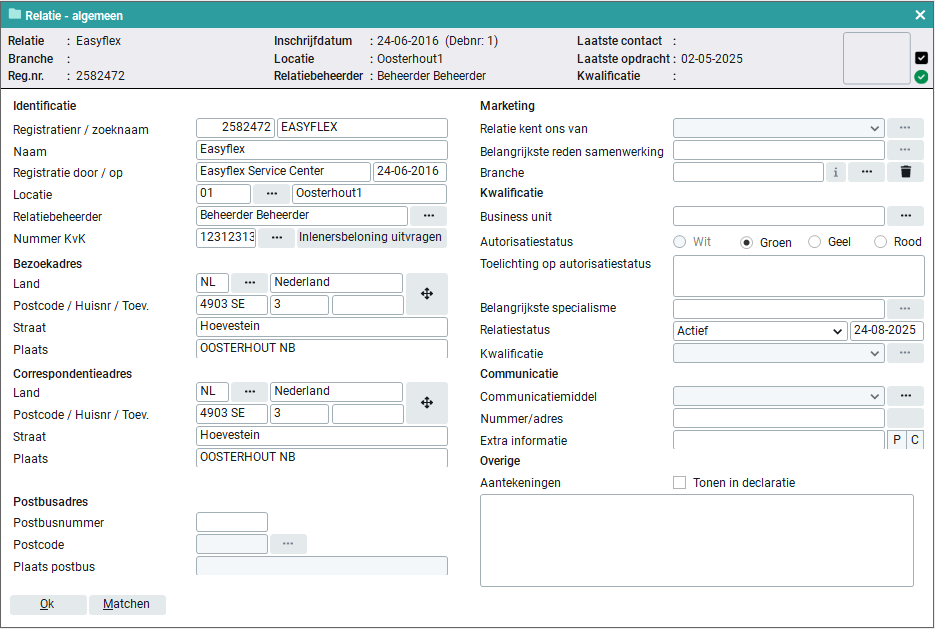Select the Rood autorisatiestatus radio button

(x=880, y=242)
